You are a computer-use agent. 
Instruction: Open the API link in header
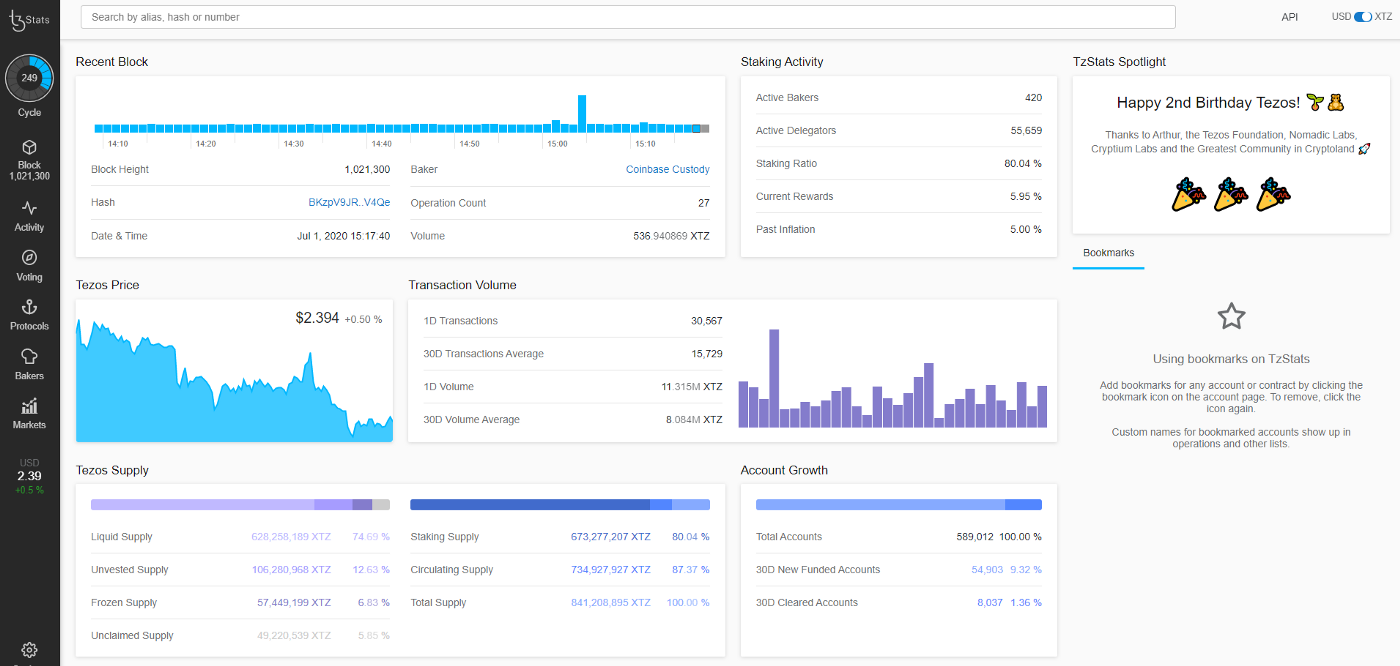(1290, 17)
